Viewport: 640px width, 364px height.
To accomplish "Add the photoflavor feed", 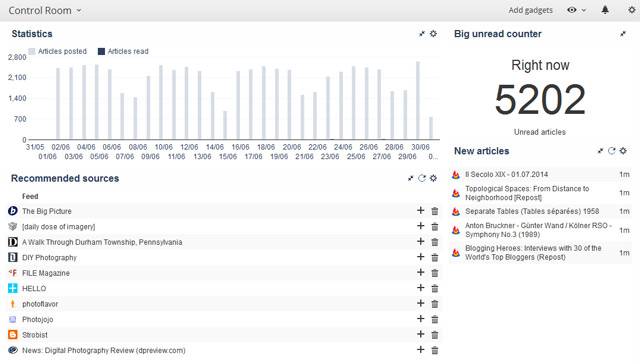I will 420,304.
